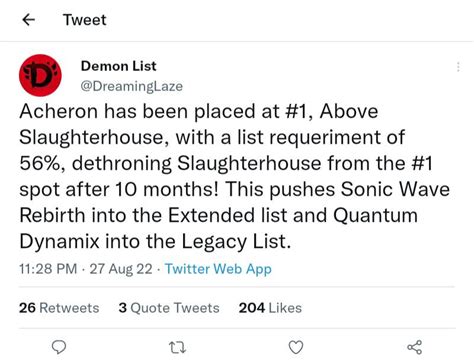The image size is (474, 363).
Task: Click the word Acheron in the tweet
Action: (x=59, y=111)
